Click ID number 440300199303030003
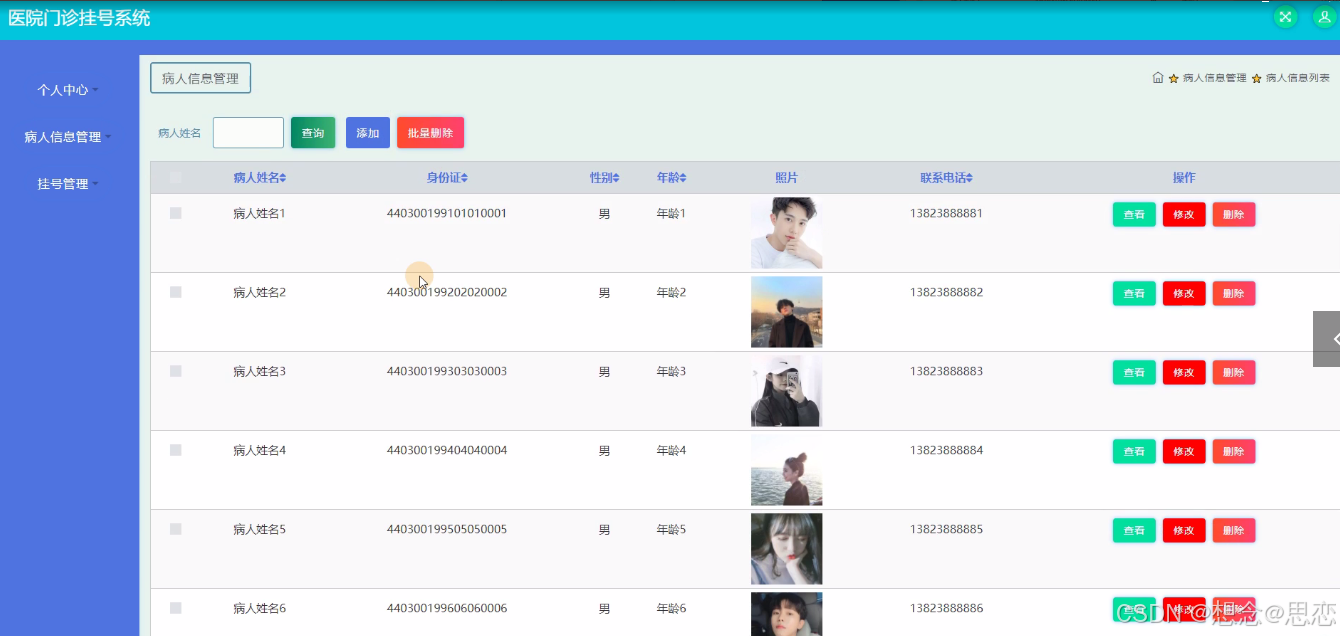The image size is (1340, 636). point(447,371)
